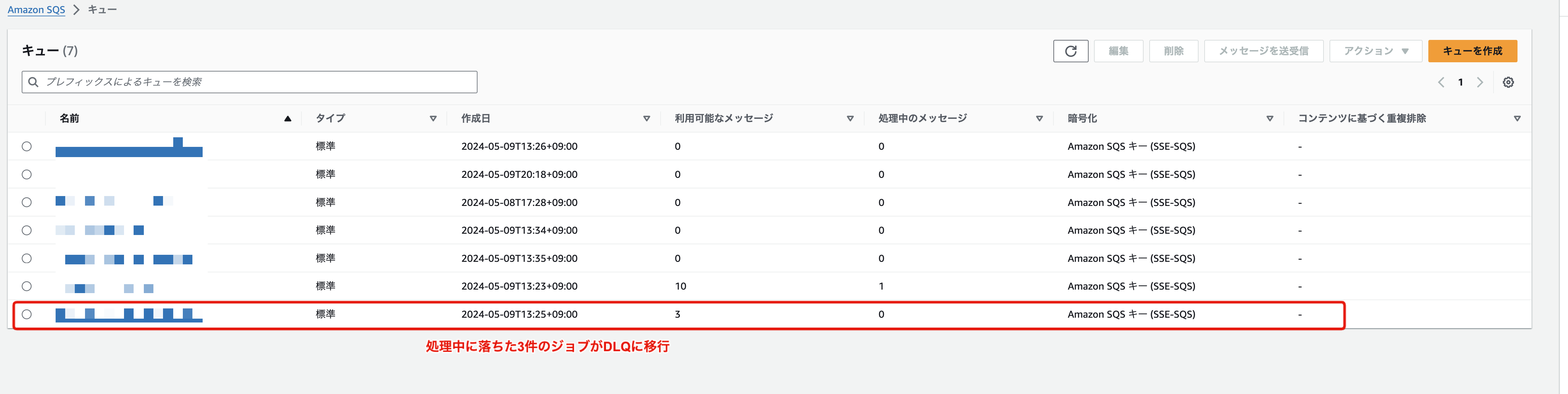Select the DLQ queue with 3 messages
Viewport: 1568px width, 394px height.
pyautogui.click(x=27, y=314)
